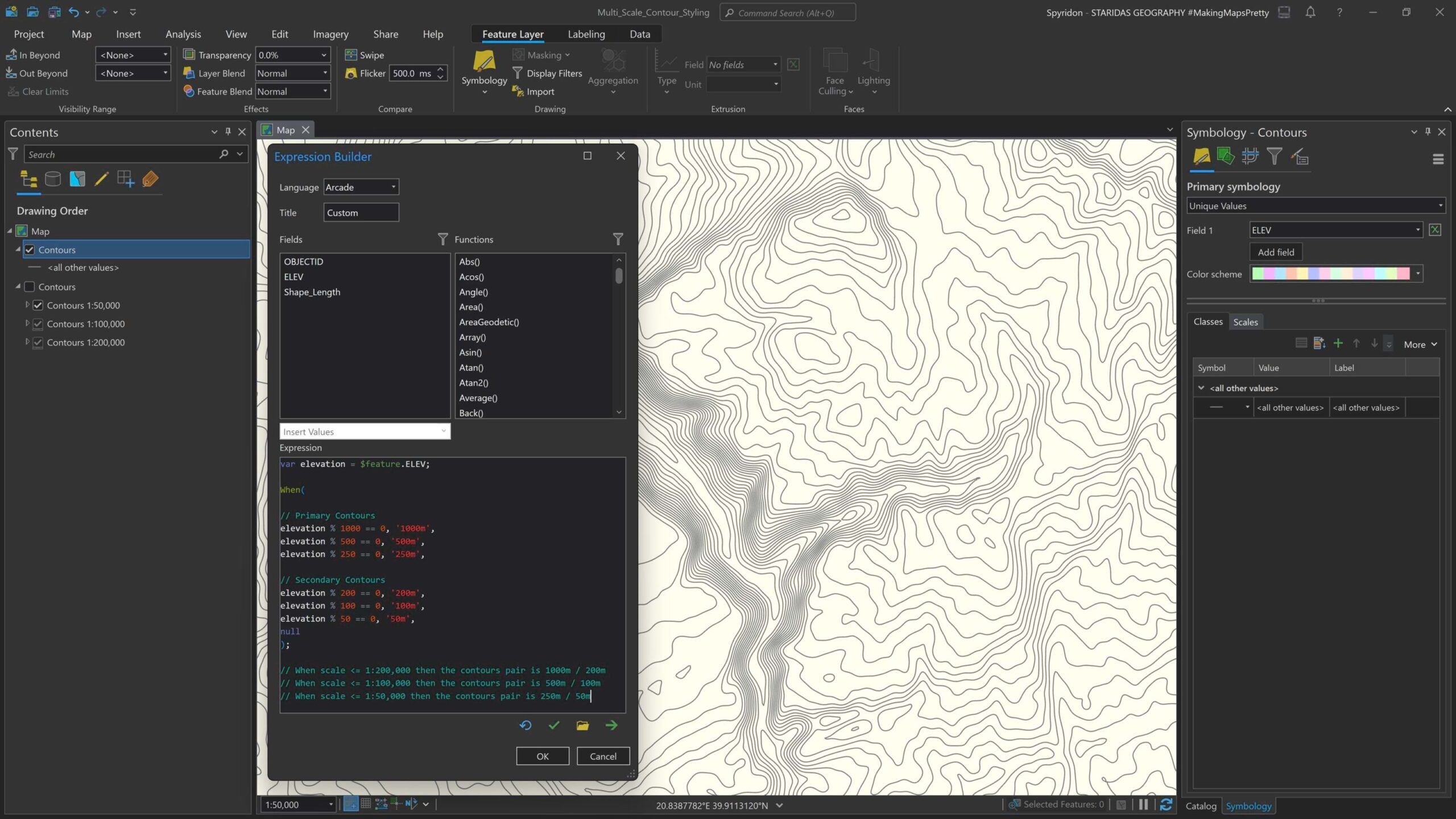Filter the Functions list using the funnel icon
The width and height of the screenshot is (1456, 819).
[618, 239]
